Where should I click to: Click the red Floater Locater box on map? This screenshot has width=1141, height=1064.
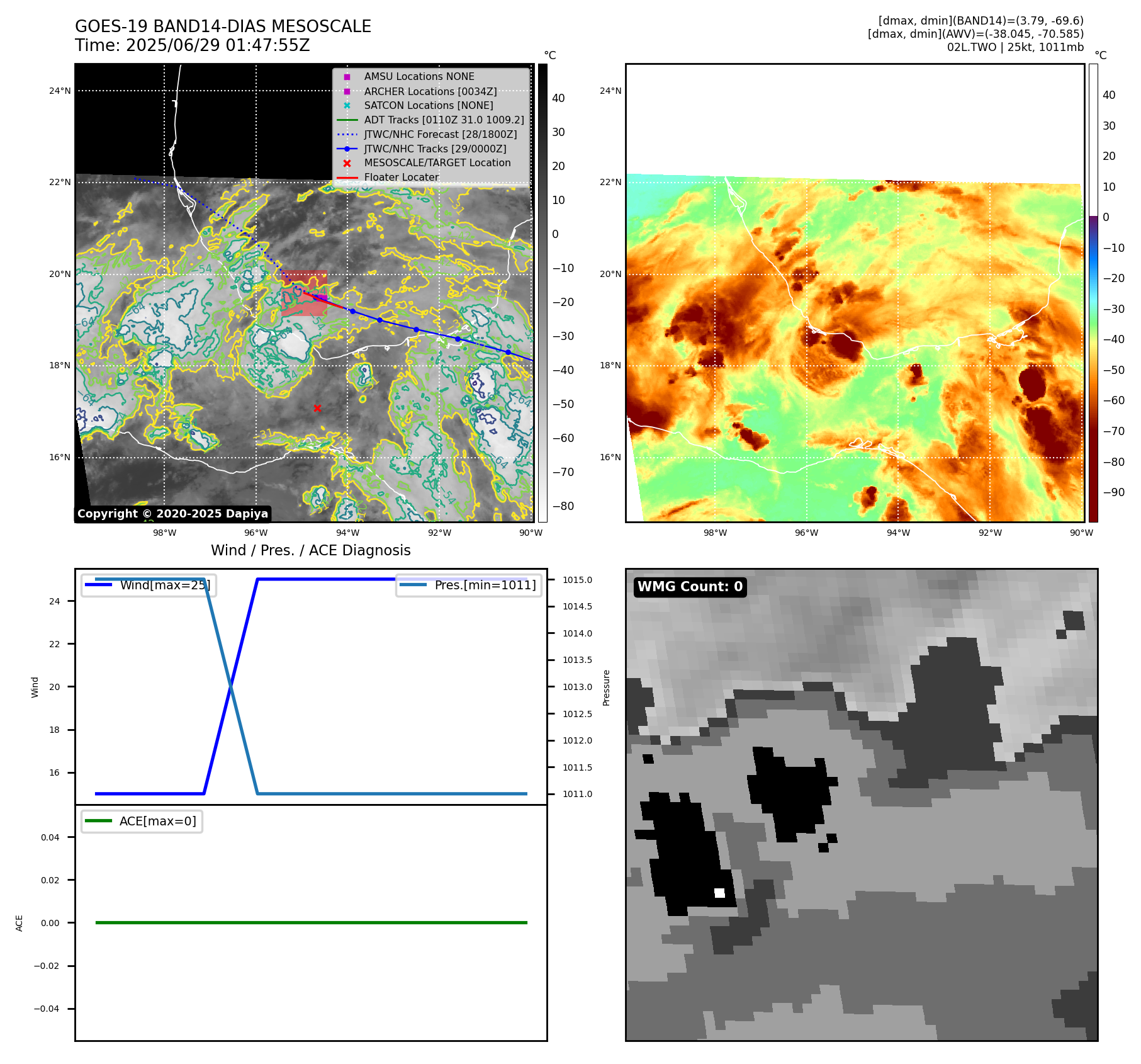304,293
